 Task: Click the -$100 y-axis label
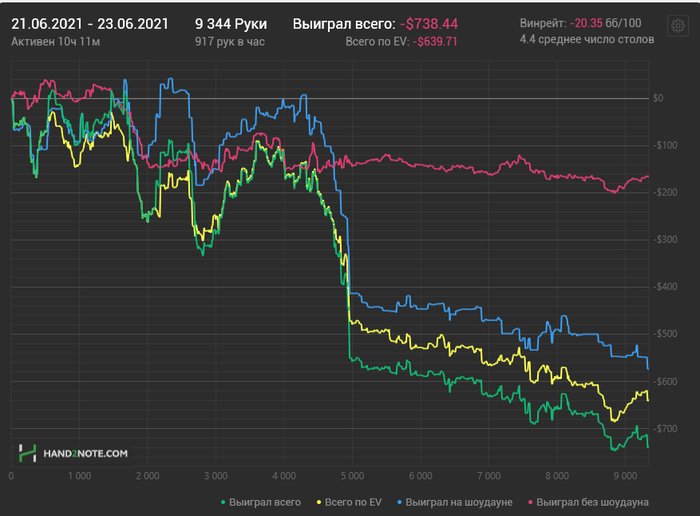click(665, 146)
